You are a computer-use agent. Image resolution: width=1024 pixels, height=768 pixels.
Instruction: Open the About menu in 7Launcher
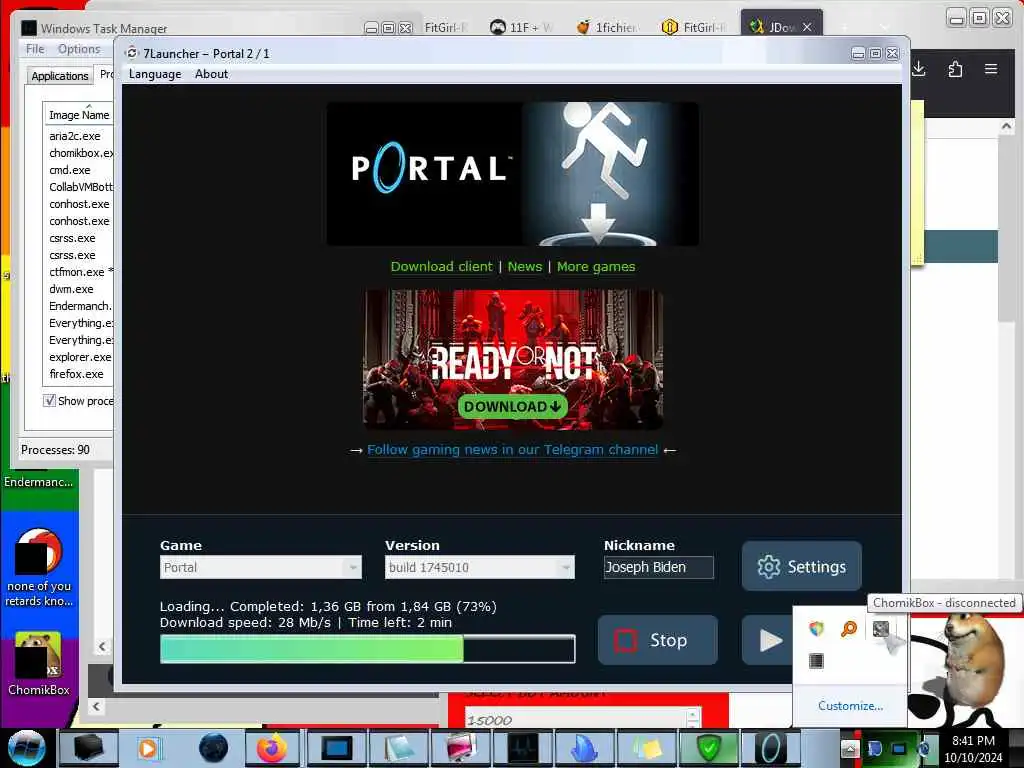212,74
